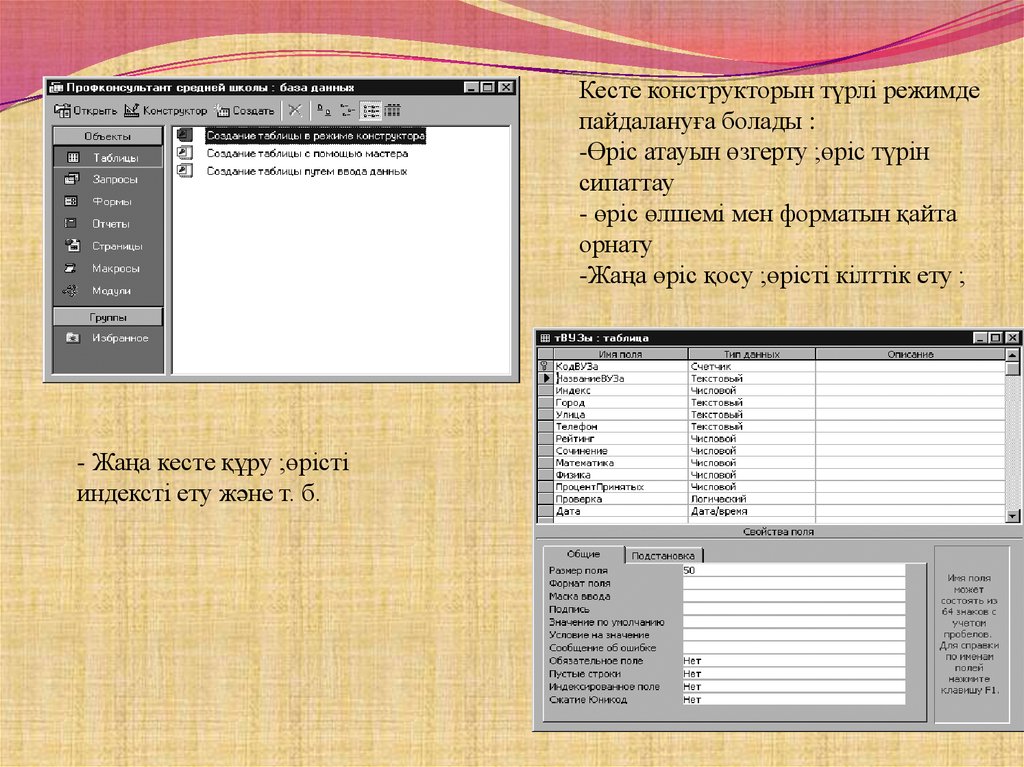The width and height of the screenshot is (1024, 767).
Task: Select the КодВУЗа field name cell
Action: coord(620,367)
